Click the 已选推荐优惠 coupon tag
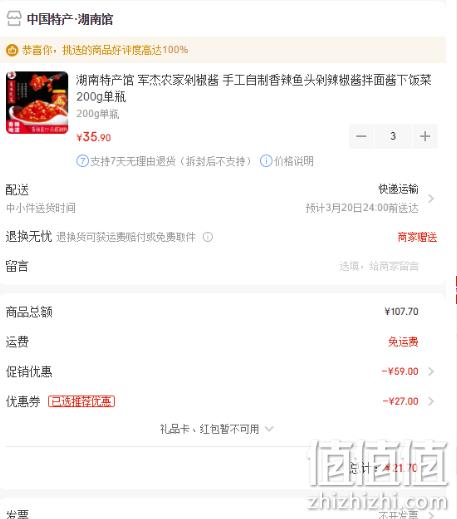 point(82,401)
